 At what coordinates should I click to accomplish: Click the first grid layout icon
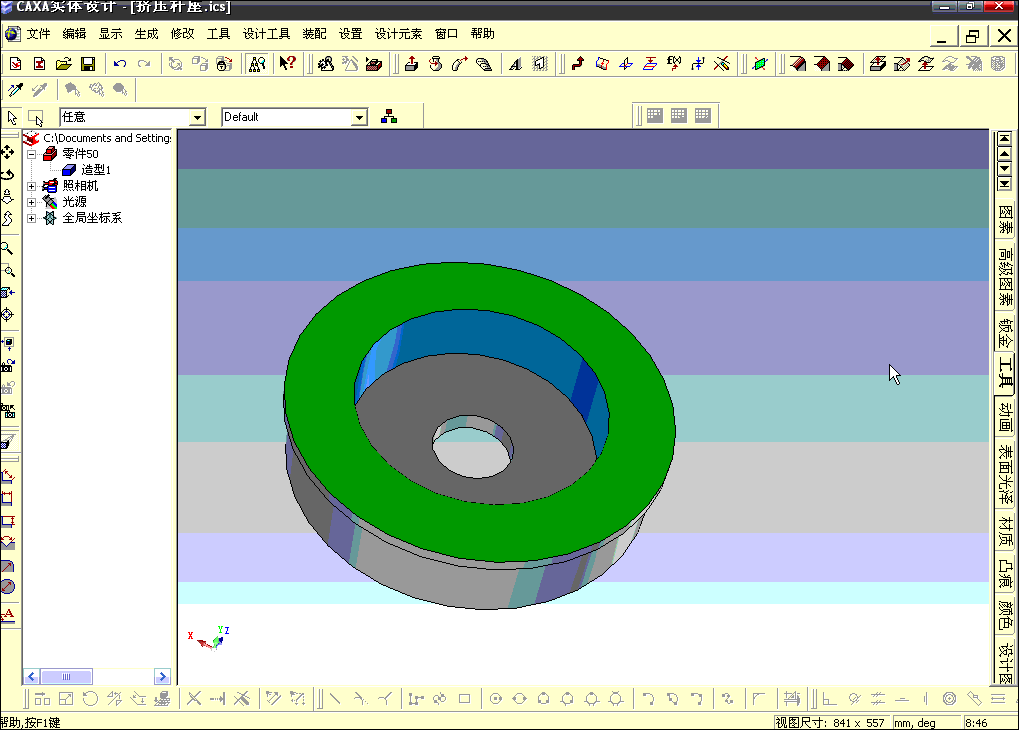pos(654,116)
